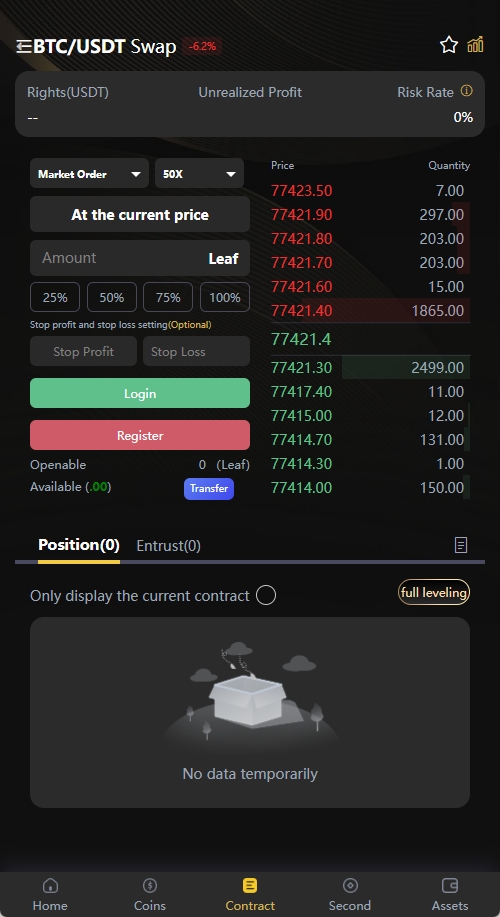The width and height of the screenshot is (500, 917).
Task: Expand the Market Order type dropdown
Action: click(x=89, y=174)
